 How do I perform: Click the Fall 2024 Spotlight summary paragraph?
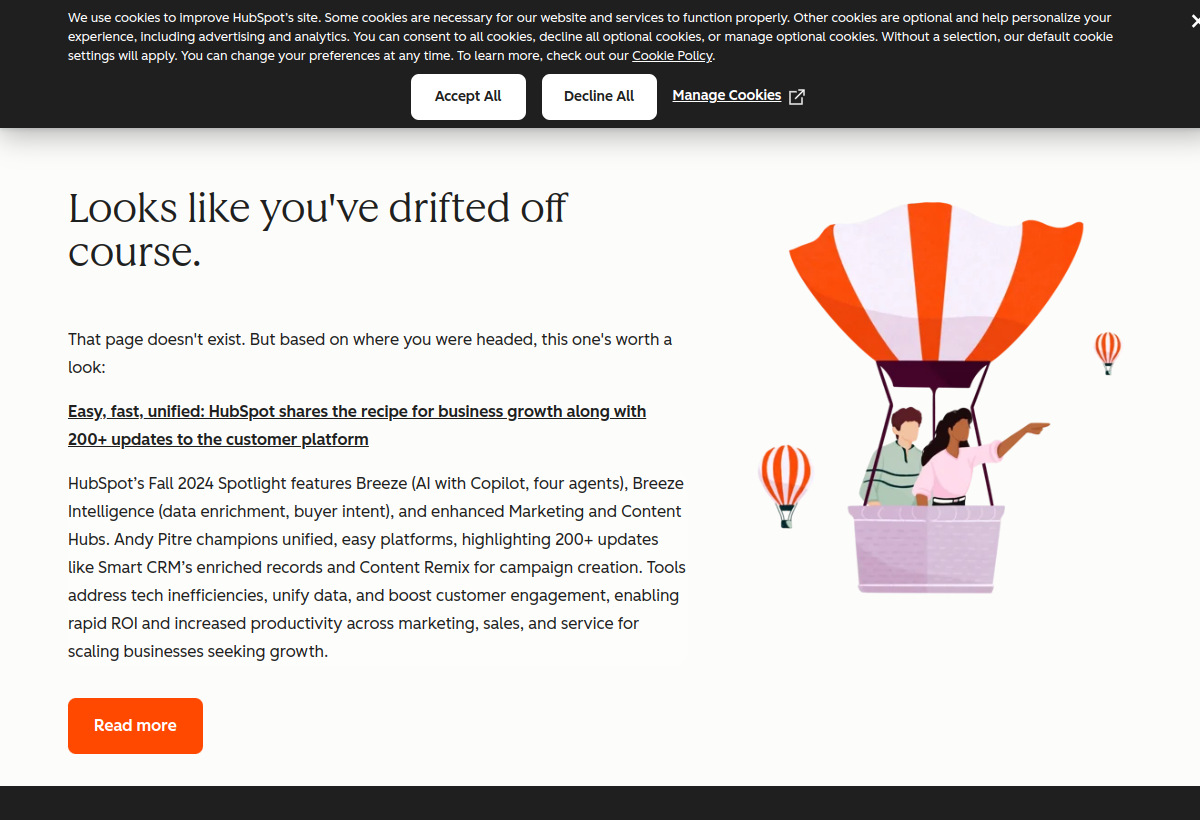(x=377, y=567)
